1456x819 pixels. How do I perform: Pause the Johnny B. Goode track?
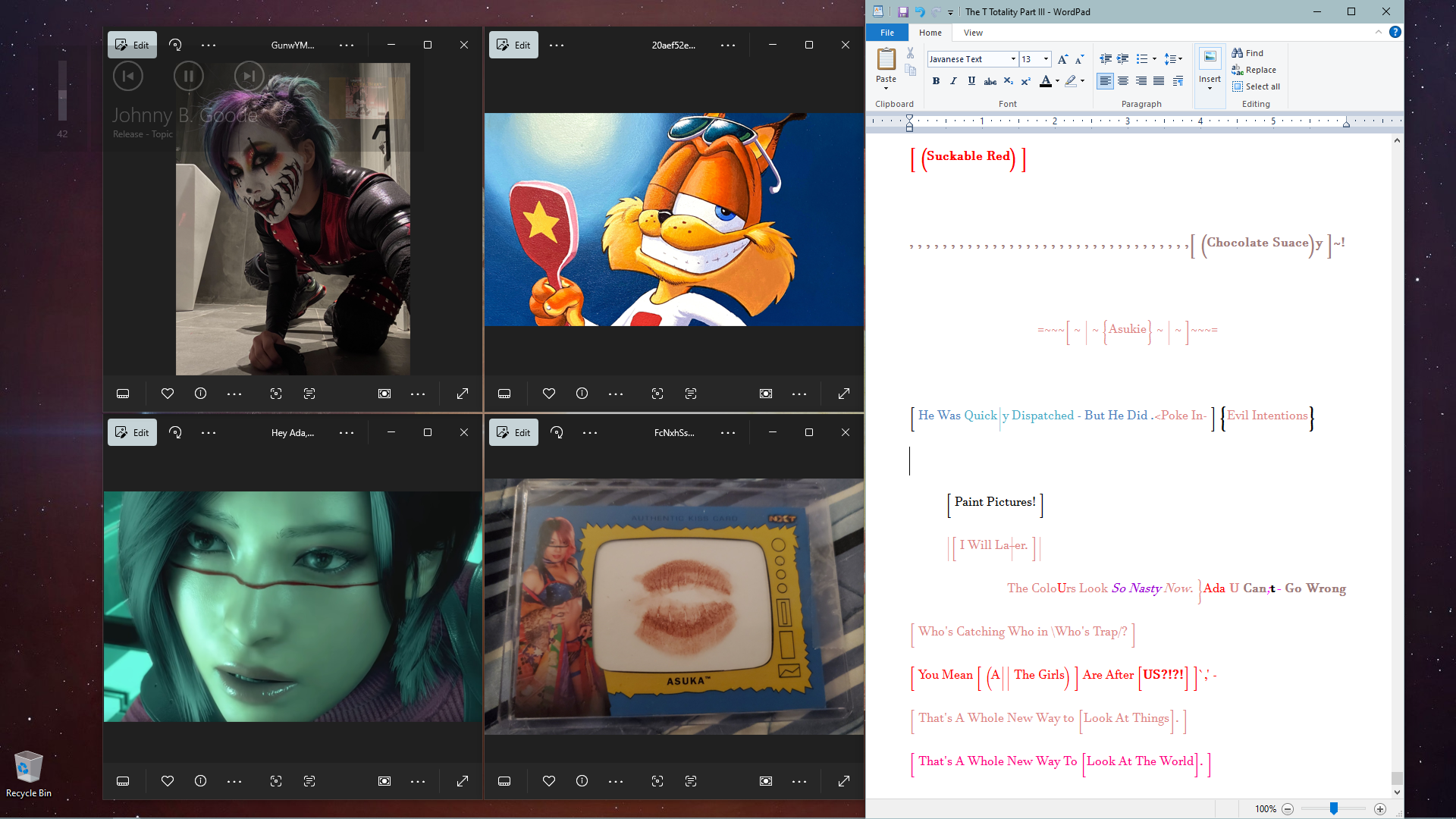click(189, 76)
